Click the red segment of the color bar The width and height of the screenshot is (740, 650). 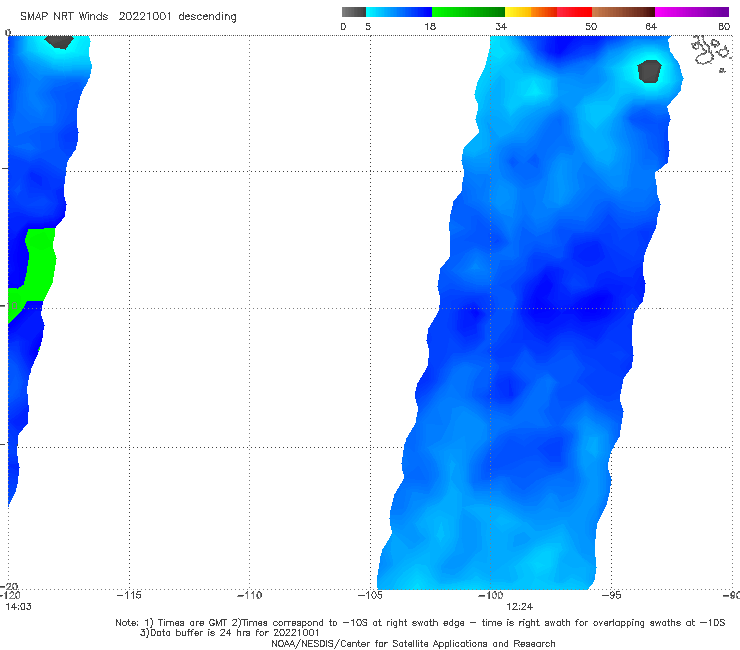[x=574, y=12]
